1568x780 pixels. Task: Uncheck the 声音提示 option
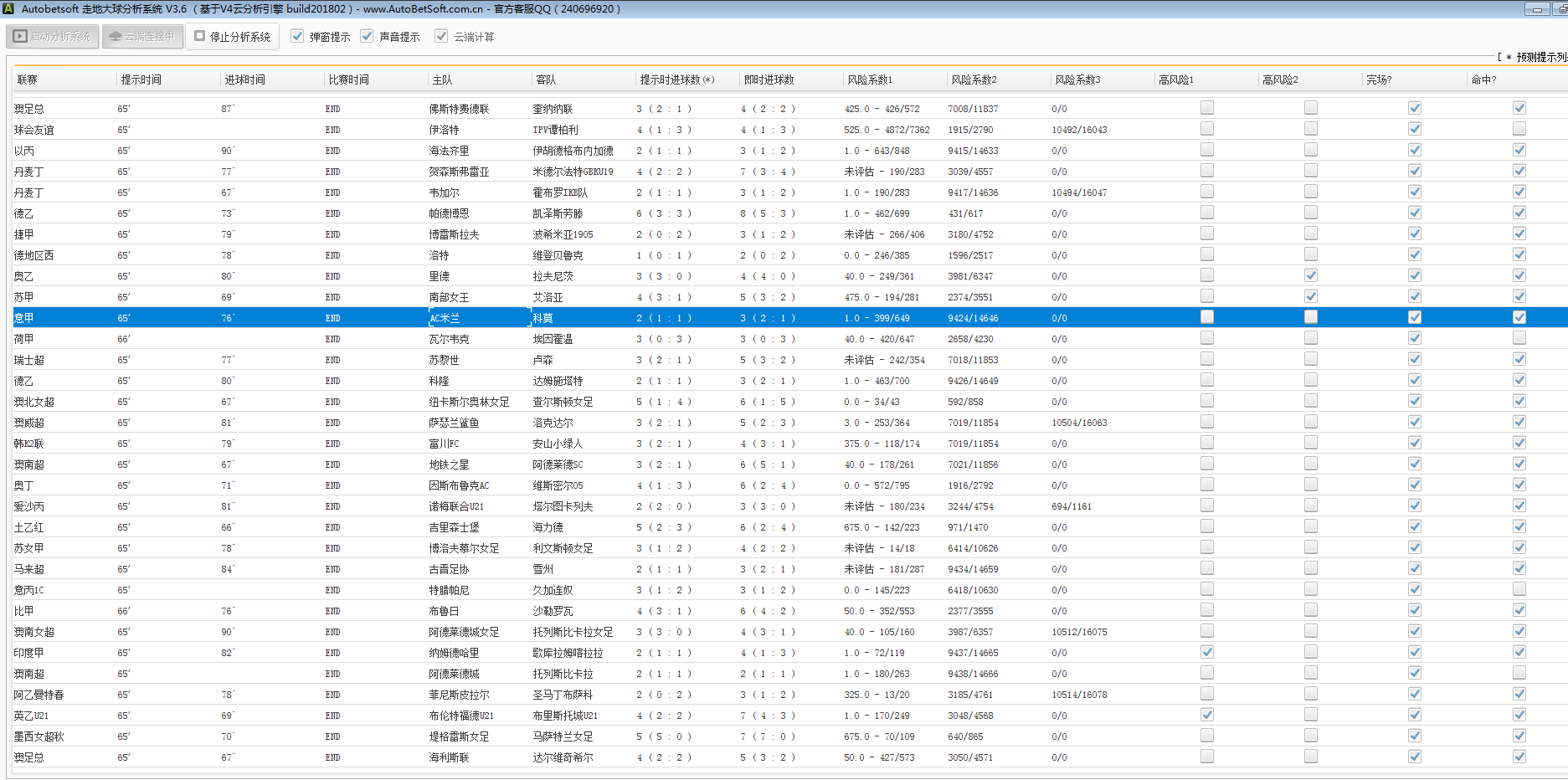[x=367, y=36]
